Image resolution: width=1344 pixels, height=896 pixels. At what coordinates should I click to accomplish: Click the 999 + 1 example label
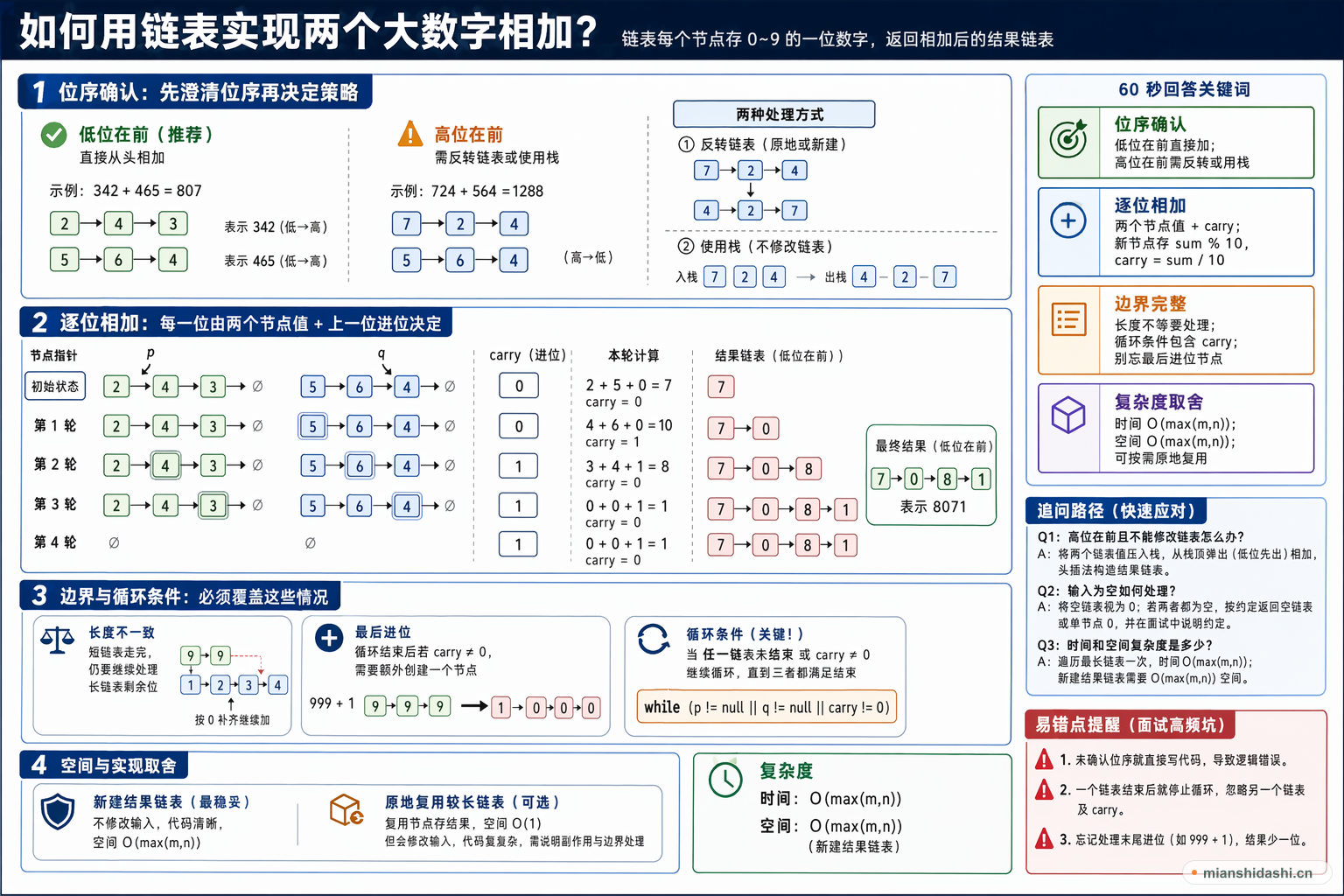point(332,703)
